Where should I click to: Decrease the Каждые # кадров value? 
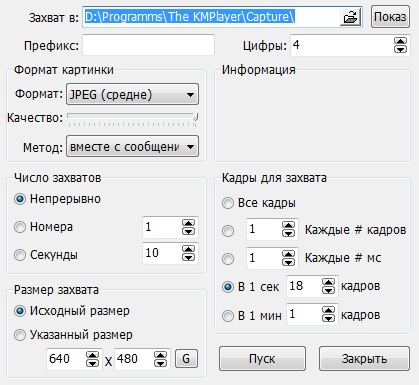288,233
